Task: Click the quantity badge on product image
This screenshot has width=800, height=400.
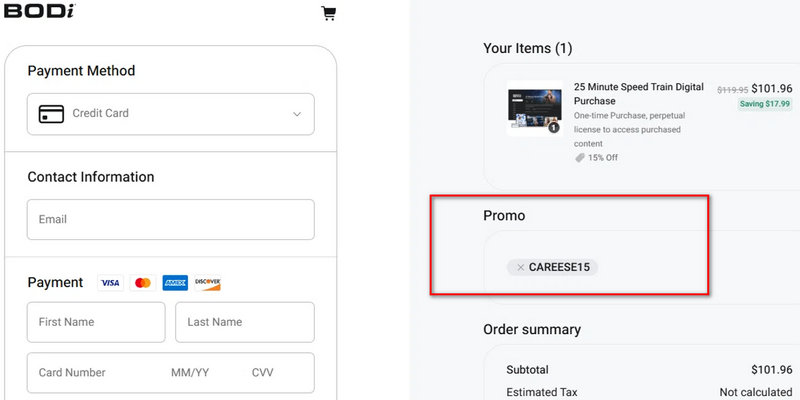Action: (x=553, y=128)
